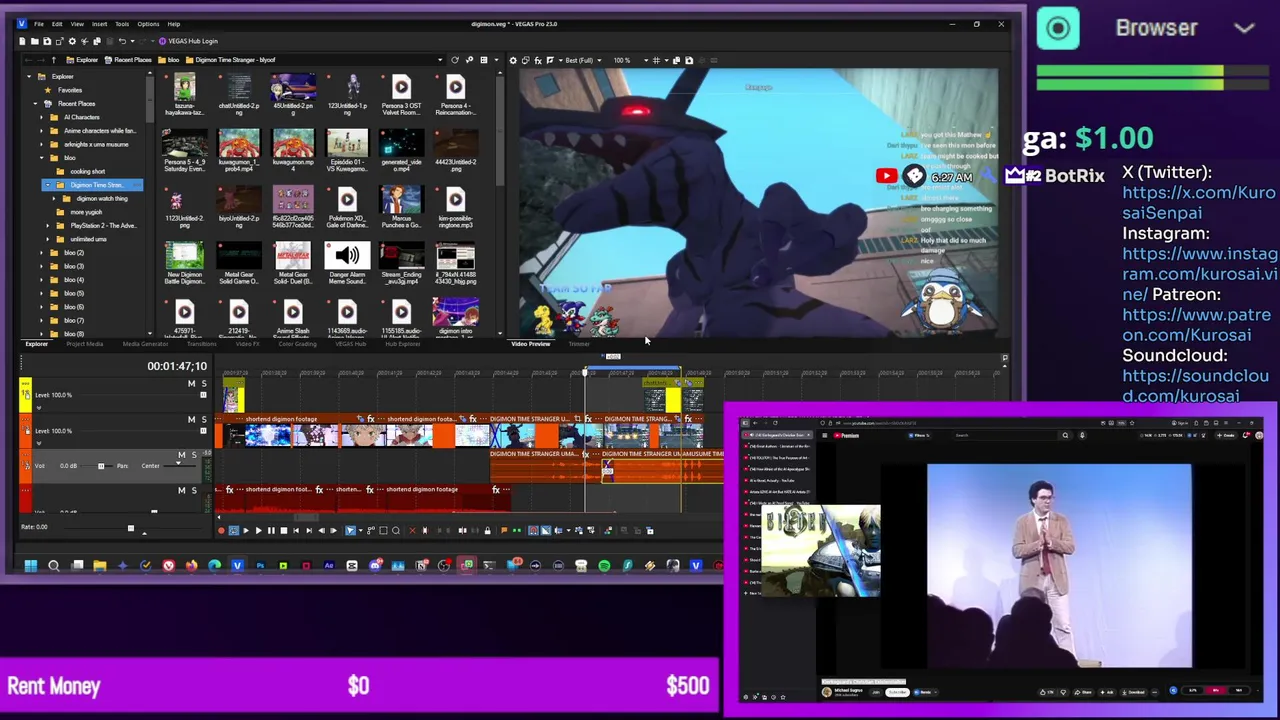Open the Tools menu
The height and width of the screenshot is (720, 1280).
point(122,23)
